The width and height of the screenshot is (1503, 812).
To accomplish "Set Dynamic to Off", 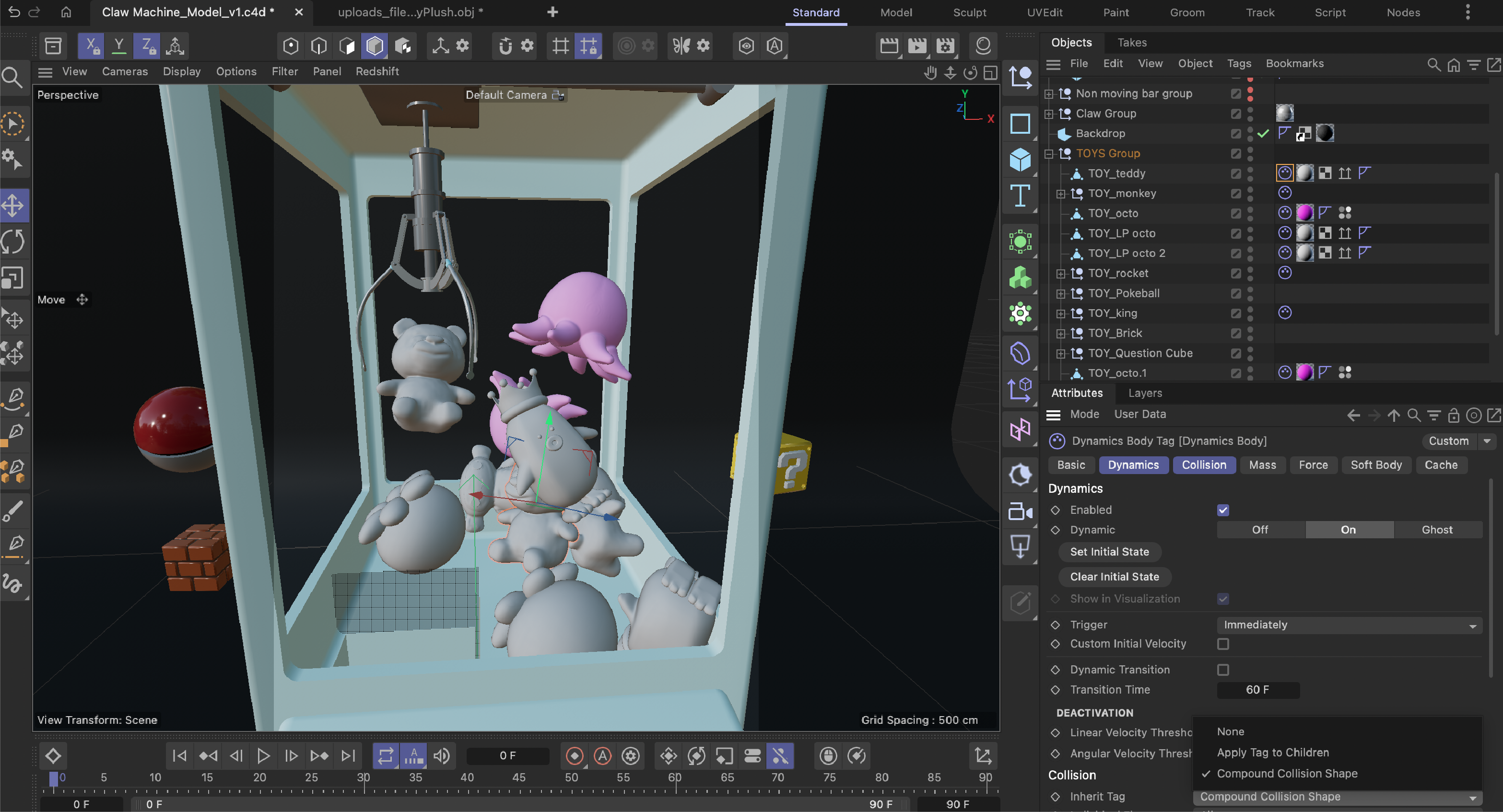I will [x=1260, y=530].
